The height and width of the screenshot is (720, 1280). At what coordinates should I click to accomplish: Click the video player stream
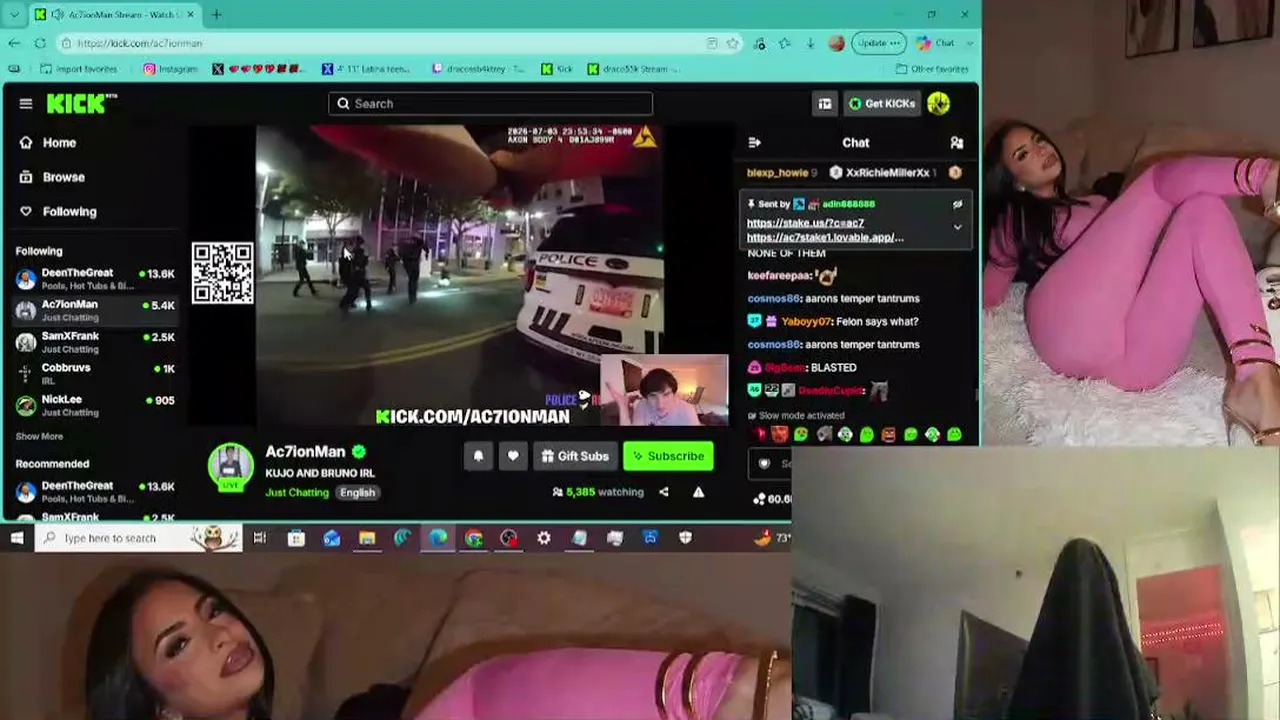(x=459, y=275)
